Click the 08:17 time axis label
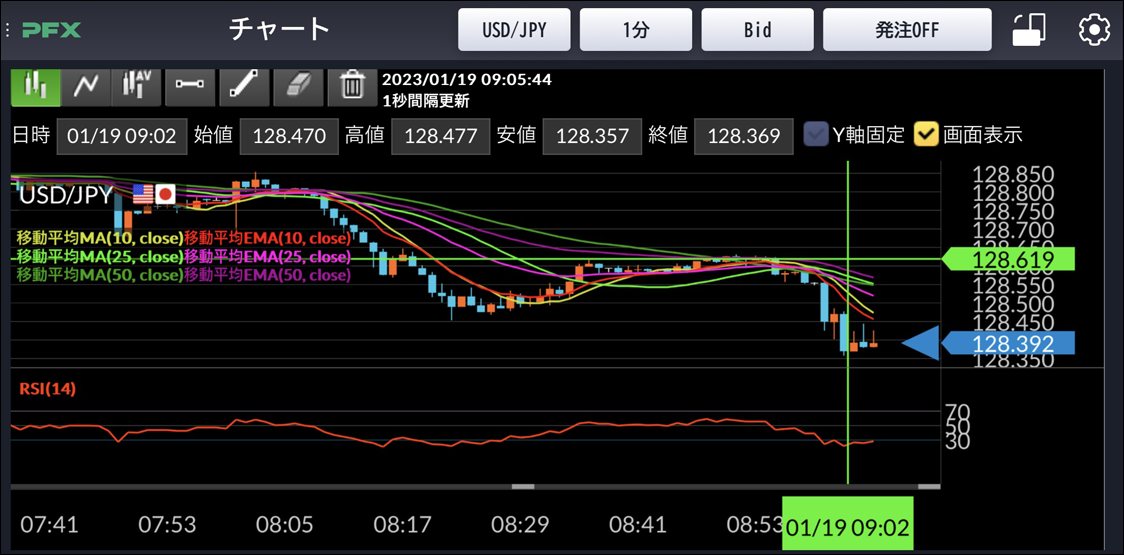Viewport: 1124px width, 555px height. (402, 526)
